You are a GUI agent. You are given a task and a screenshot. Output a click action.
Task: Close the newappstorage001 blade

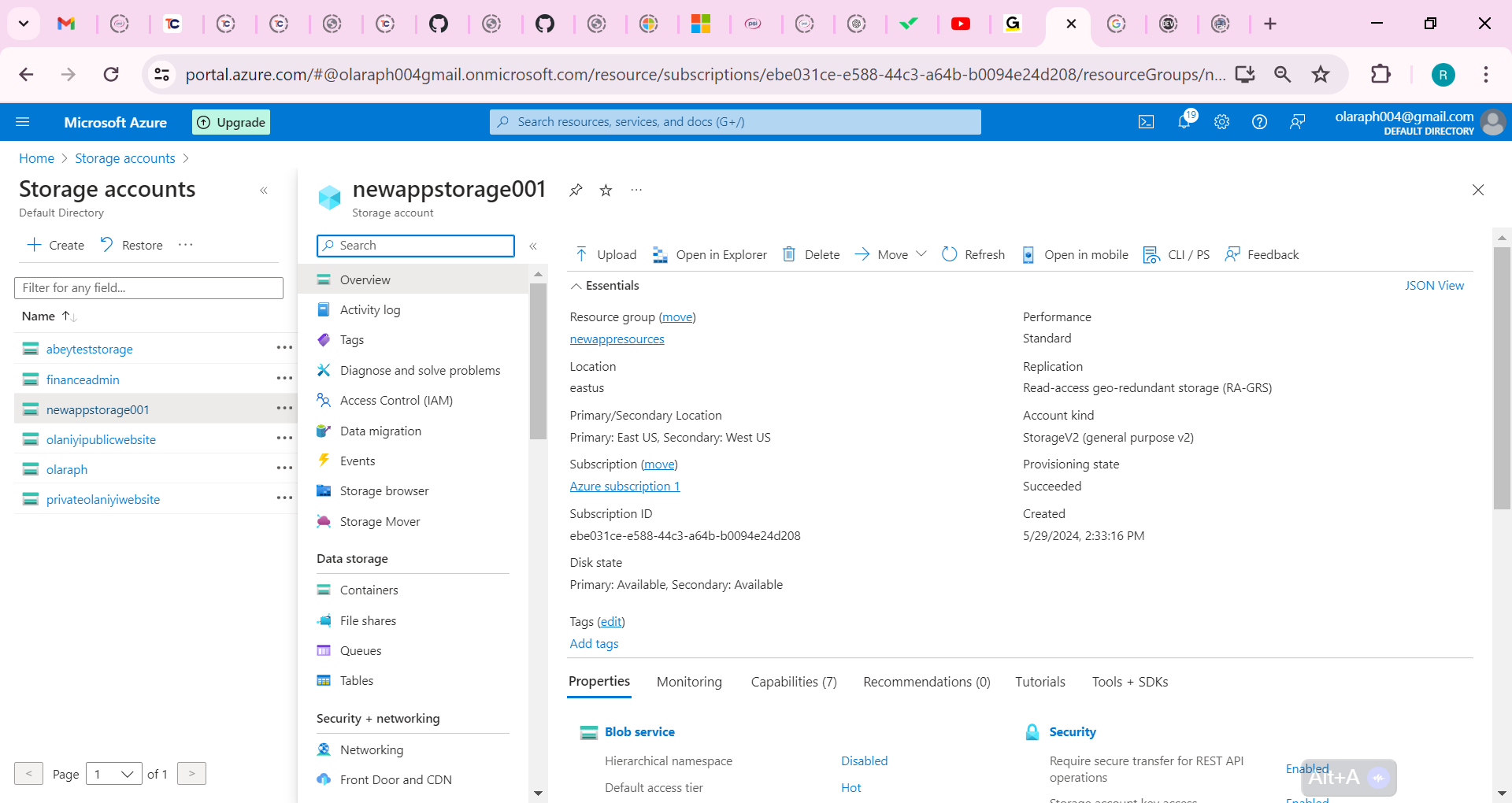pyautogui.click(x=1478, y=190)
